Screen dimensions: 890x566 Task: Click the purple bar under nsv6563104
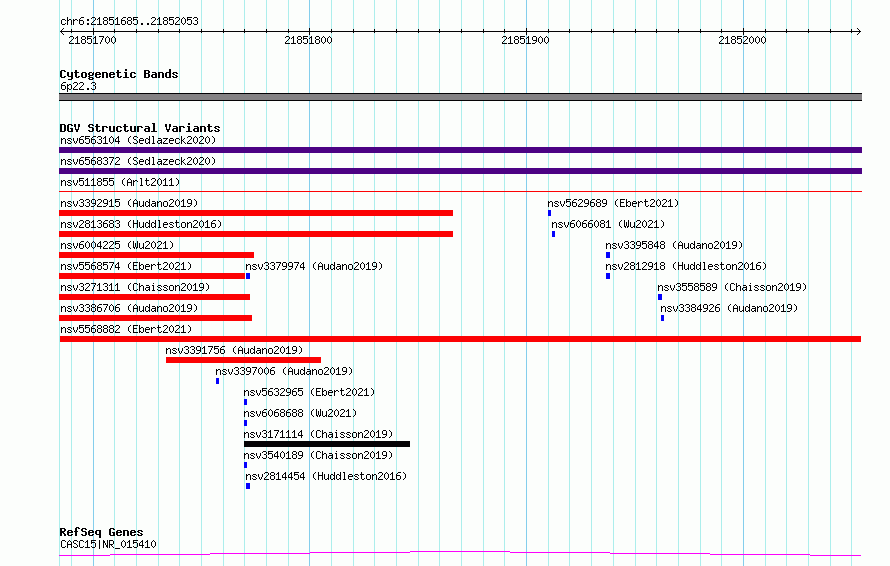click(x=460, y=150)
